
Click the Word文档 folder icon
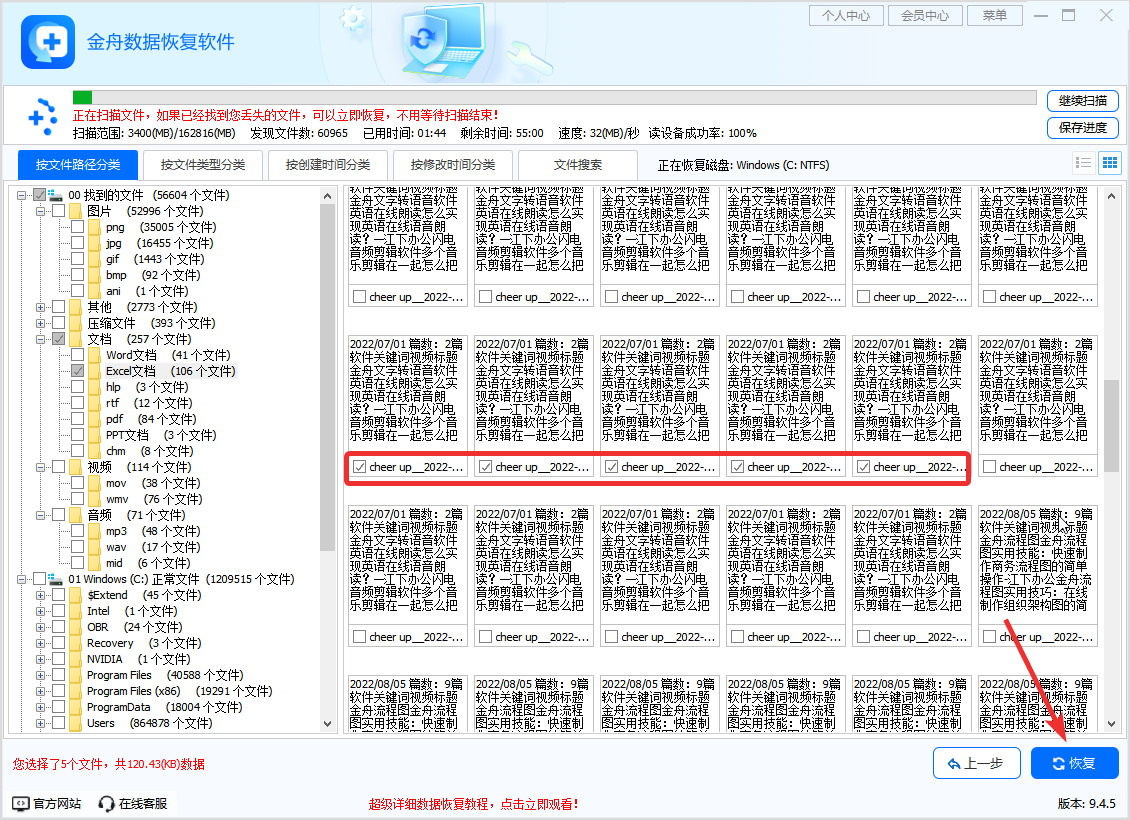click(94, 355)
